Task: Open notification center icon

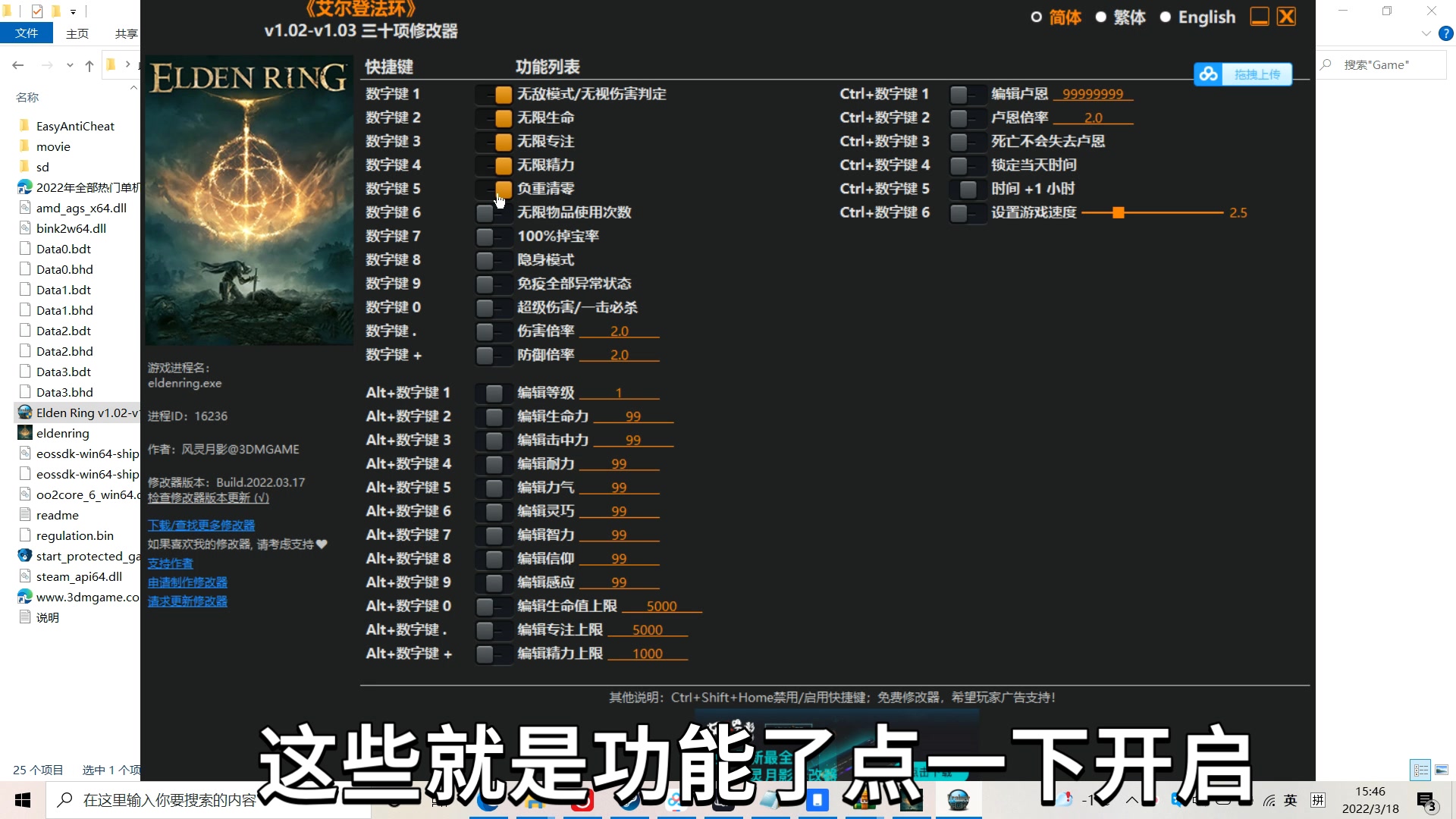Action: (x=1426, y=801)
